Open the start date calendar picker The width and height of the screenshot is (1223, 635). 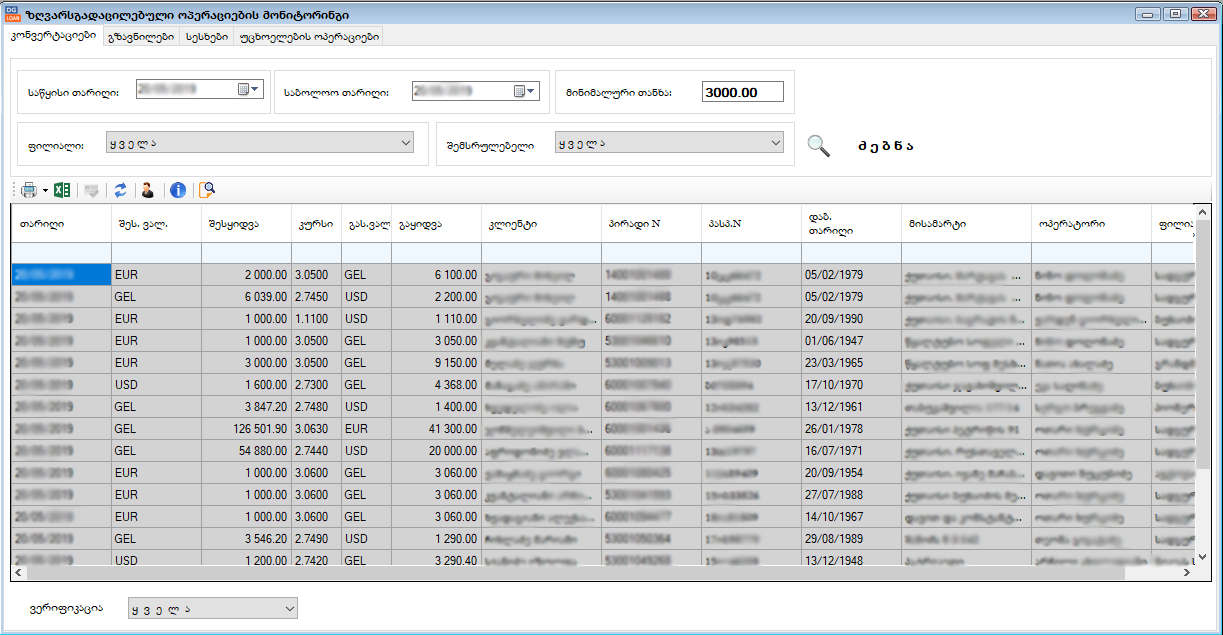click(x=247, y=90)
